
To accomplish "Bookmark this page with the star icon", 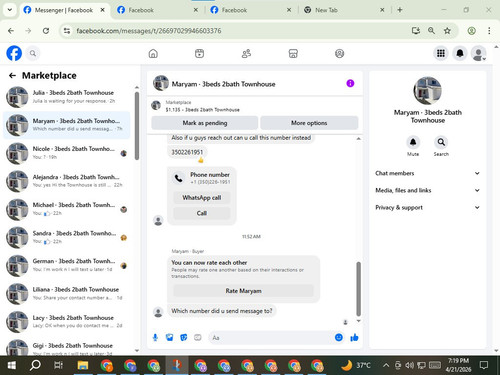I will pyautogui.click(x=447, y=31).
